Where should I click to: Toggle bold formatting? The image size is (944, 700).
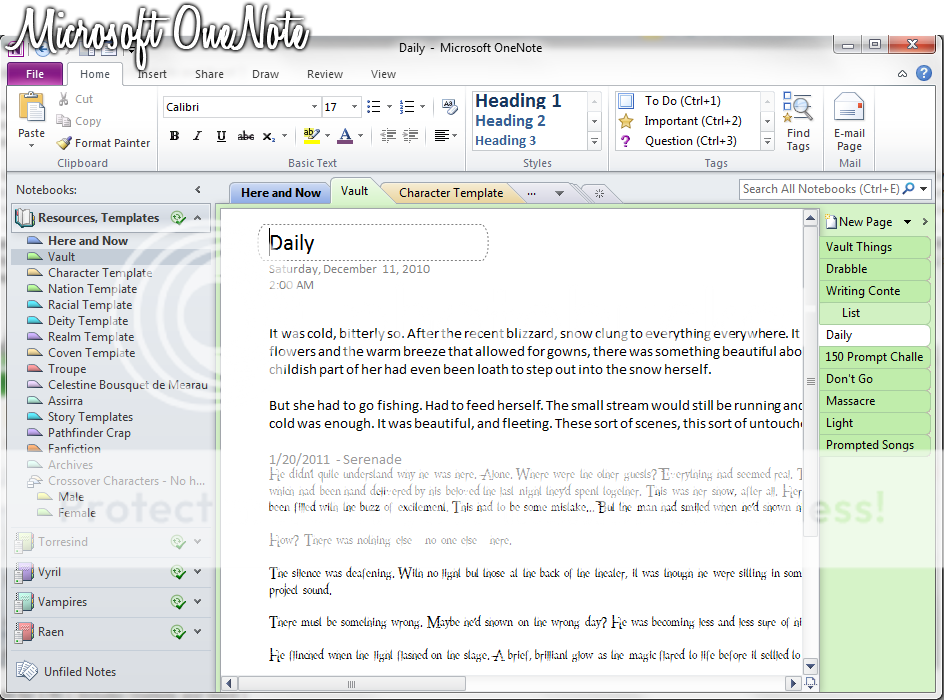click(174, 135)
